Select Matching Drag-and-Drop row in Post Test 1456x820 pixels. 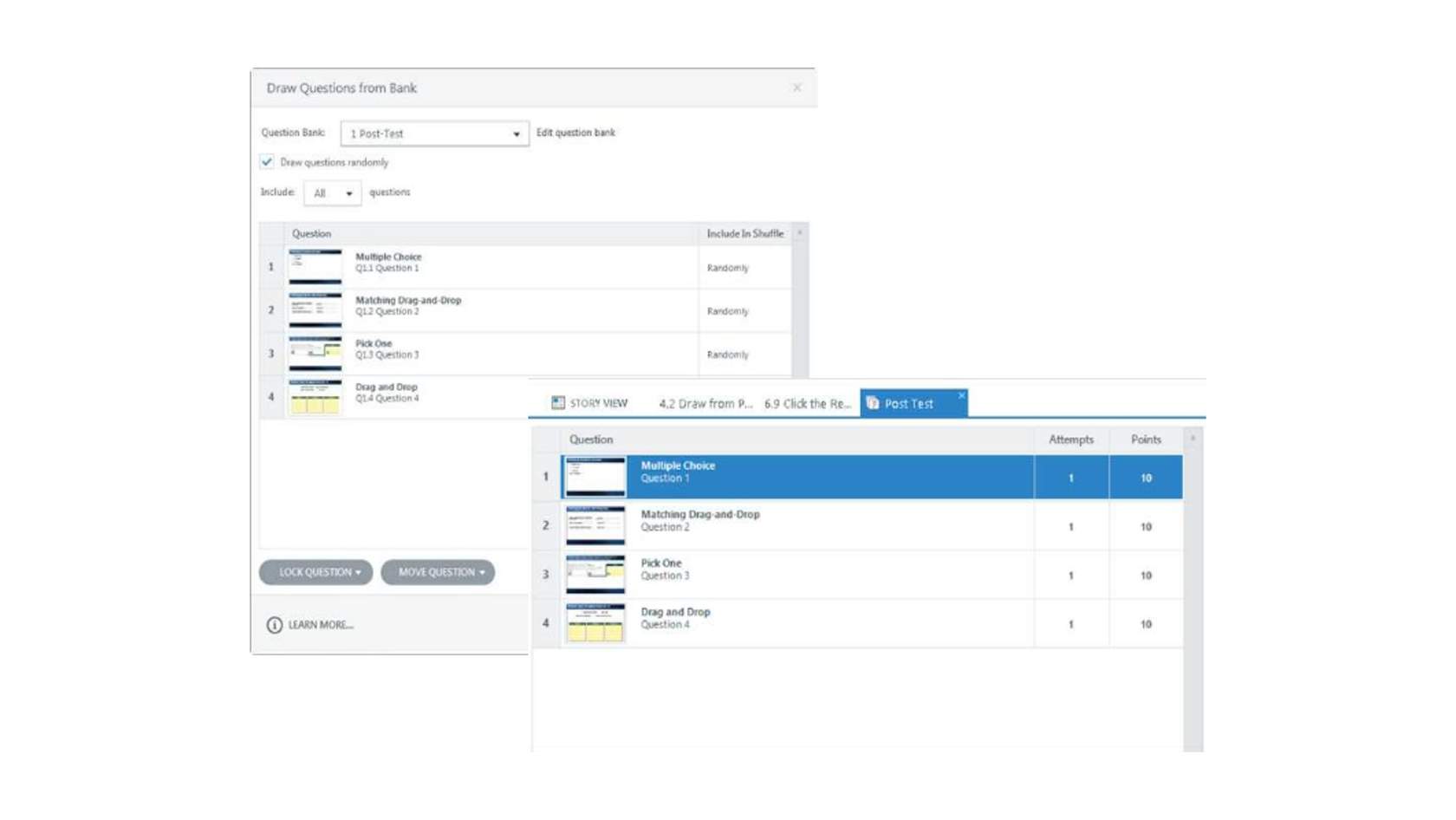(780, 525)
